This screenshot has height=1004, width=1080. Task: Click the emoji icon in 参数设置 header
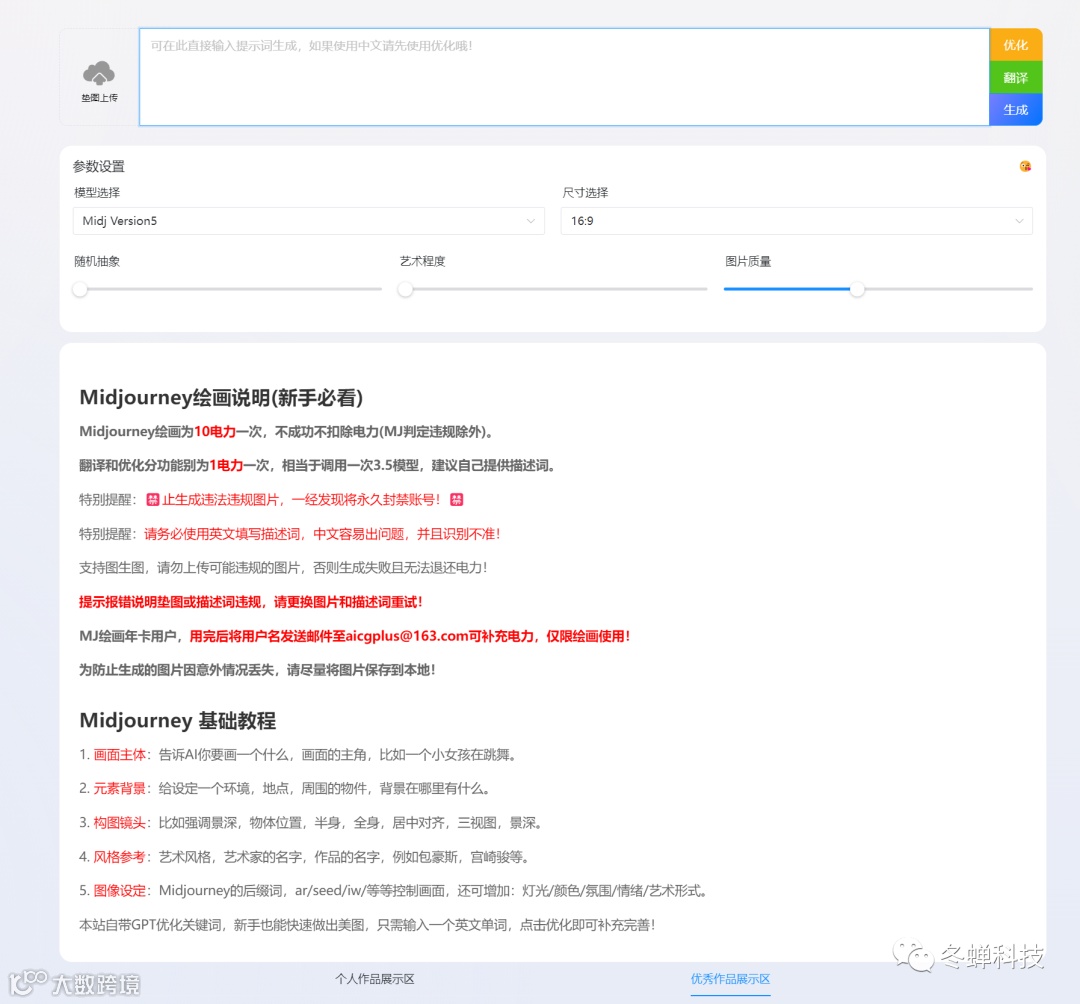pos(1025,166)
